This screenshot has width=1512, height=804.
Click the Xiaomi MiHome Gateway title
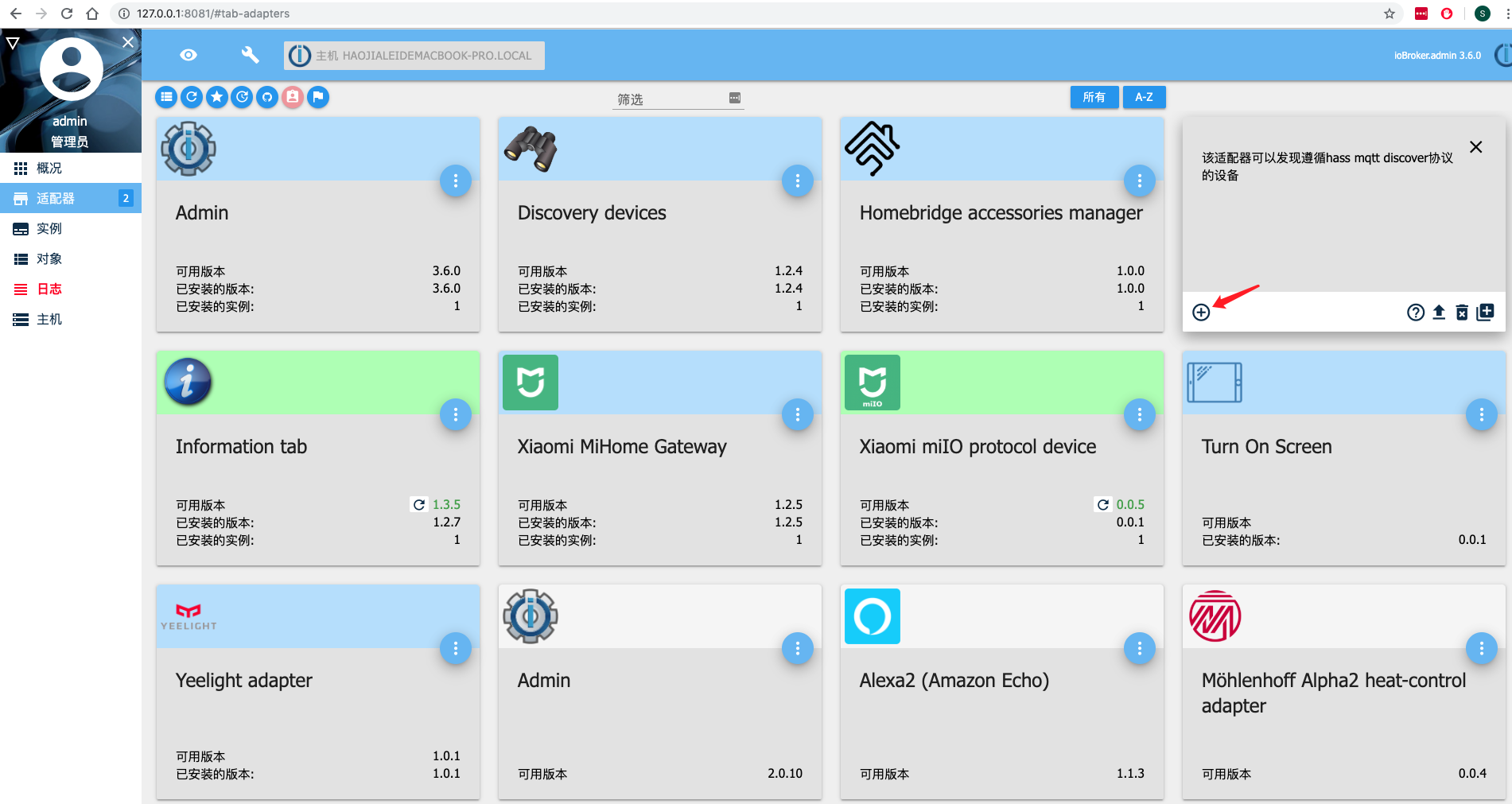[622, 447]
